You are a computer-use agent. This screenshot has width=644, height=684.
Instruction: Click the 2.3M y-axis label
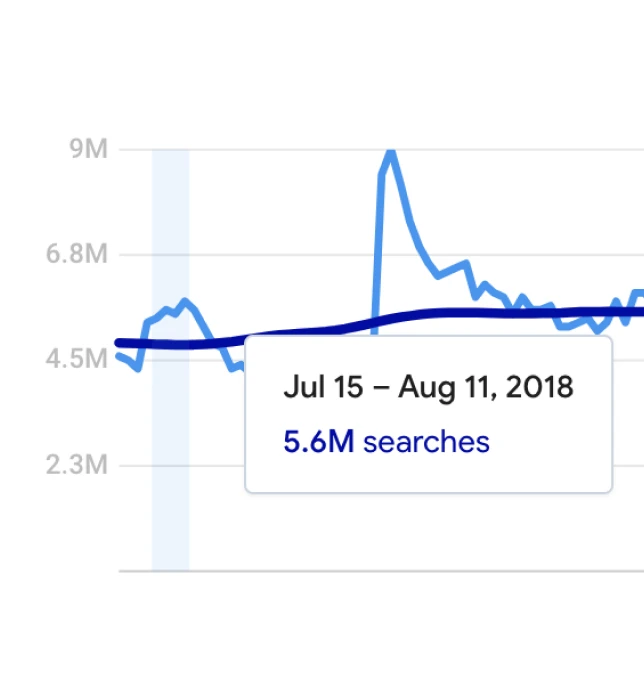(x=76, y=465)
